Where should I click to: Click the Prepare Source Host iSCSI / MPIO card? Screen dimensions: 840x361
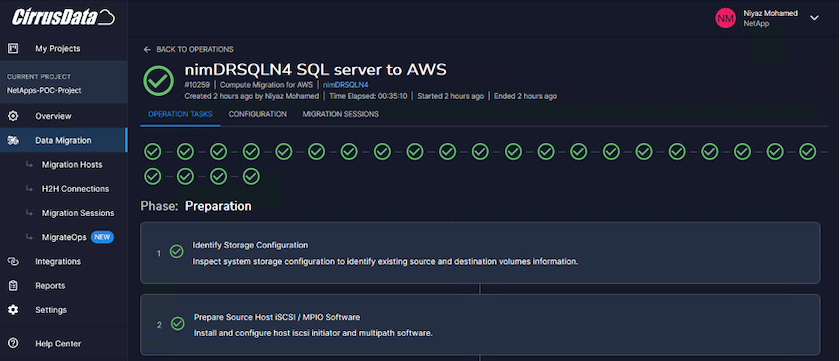[x=480, y=325]
